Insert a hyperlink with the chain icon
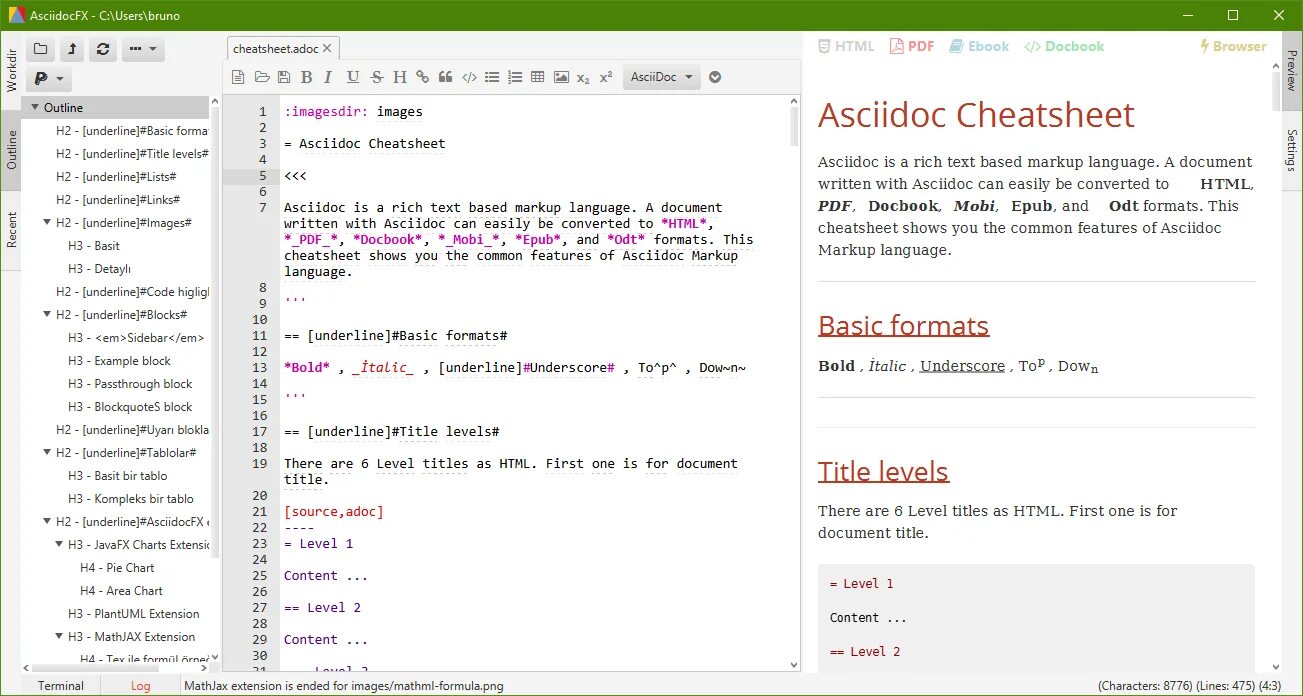 (422, 77)
